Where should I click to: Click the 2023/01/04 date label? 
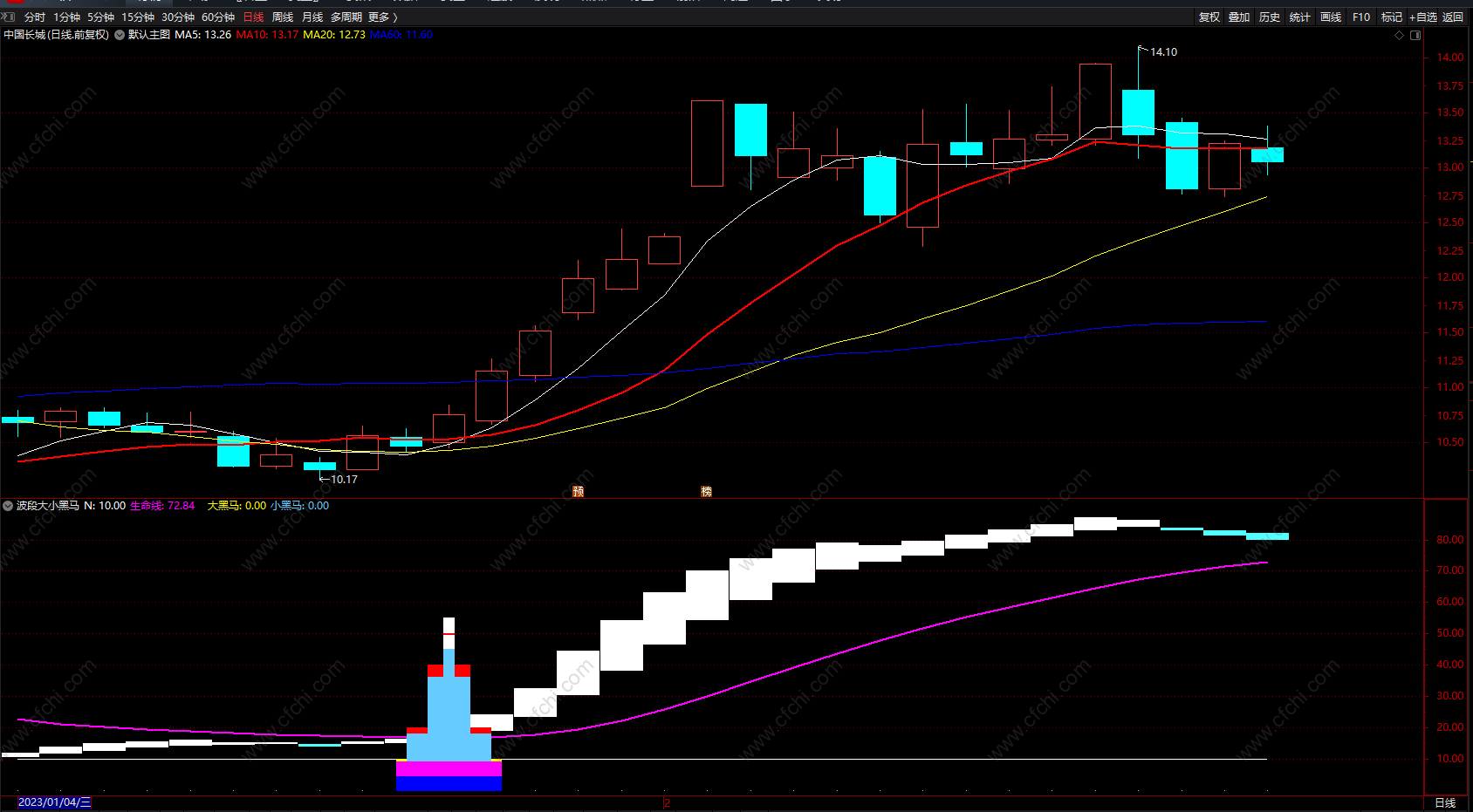[54, 802]
